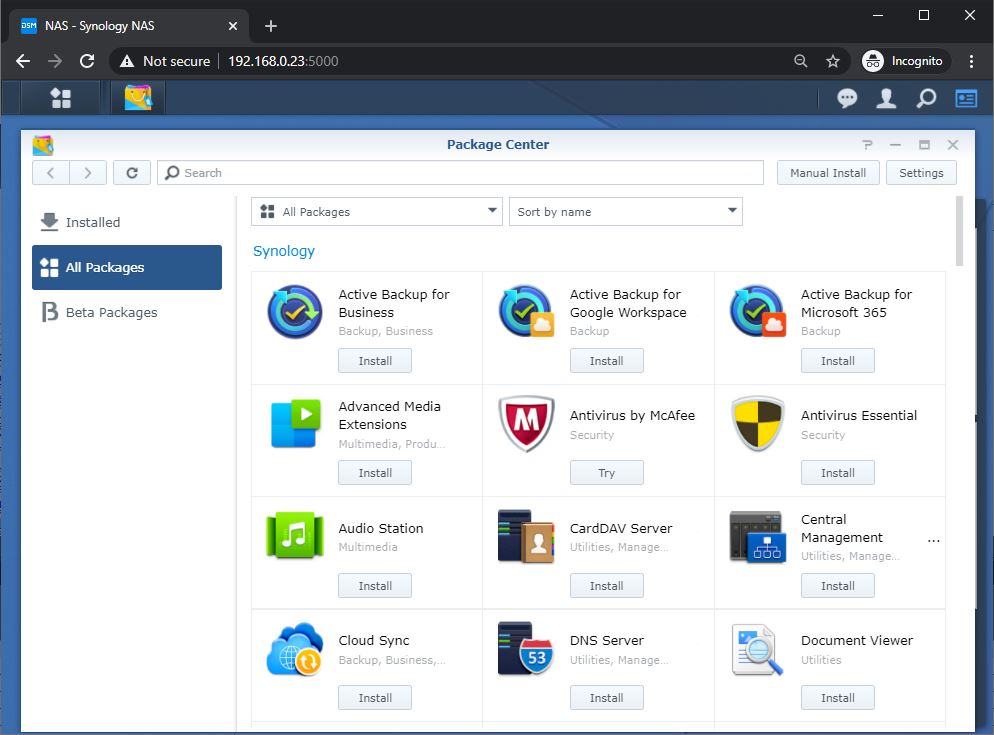Install Antivirus Essential
The height and width of the screenshot is (735, 994).
pos(837,472)
